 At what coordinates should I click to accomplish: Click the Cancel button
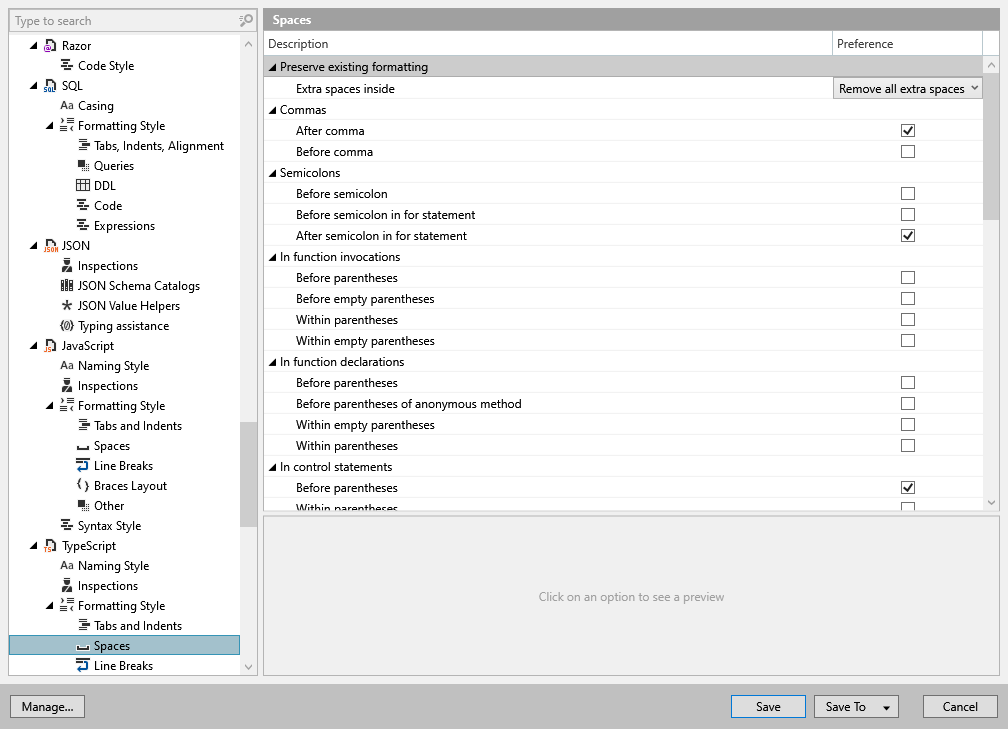pos(960,706)
